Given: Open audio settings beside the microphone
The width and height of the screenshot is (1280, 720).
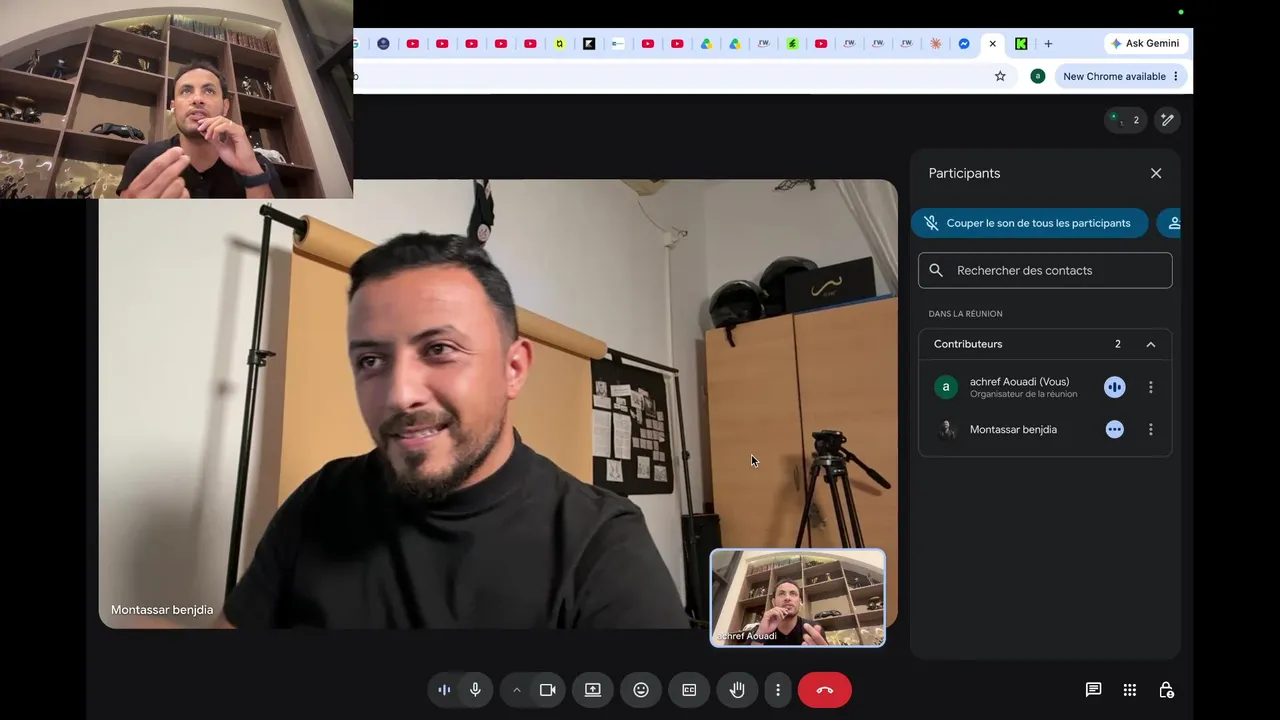Looking at the screenshot, I should (444, 690).
